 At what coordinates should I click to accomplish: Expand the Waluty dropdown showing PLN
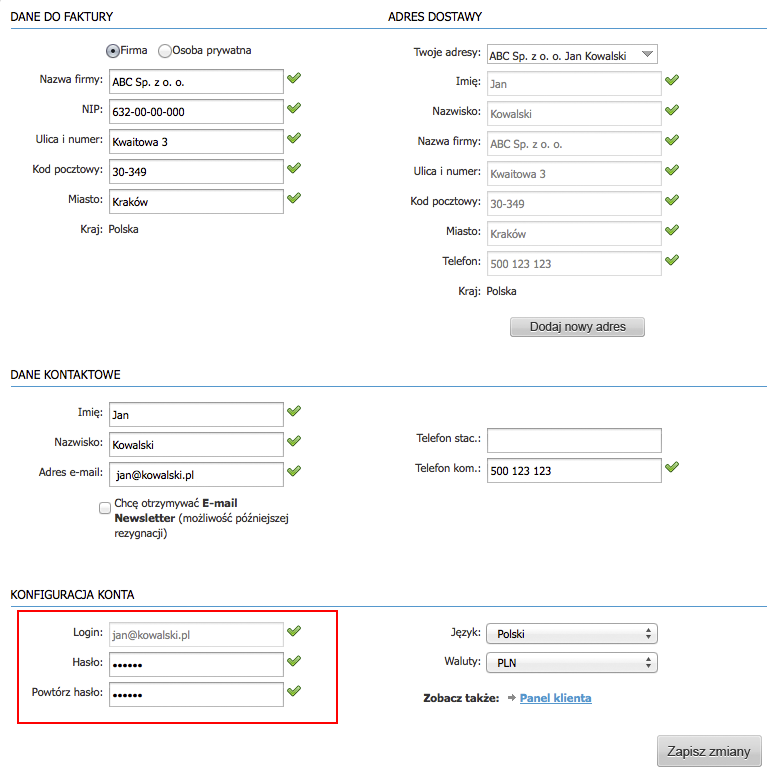(x=571, y=662)
